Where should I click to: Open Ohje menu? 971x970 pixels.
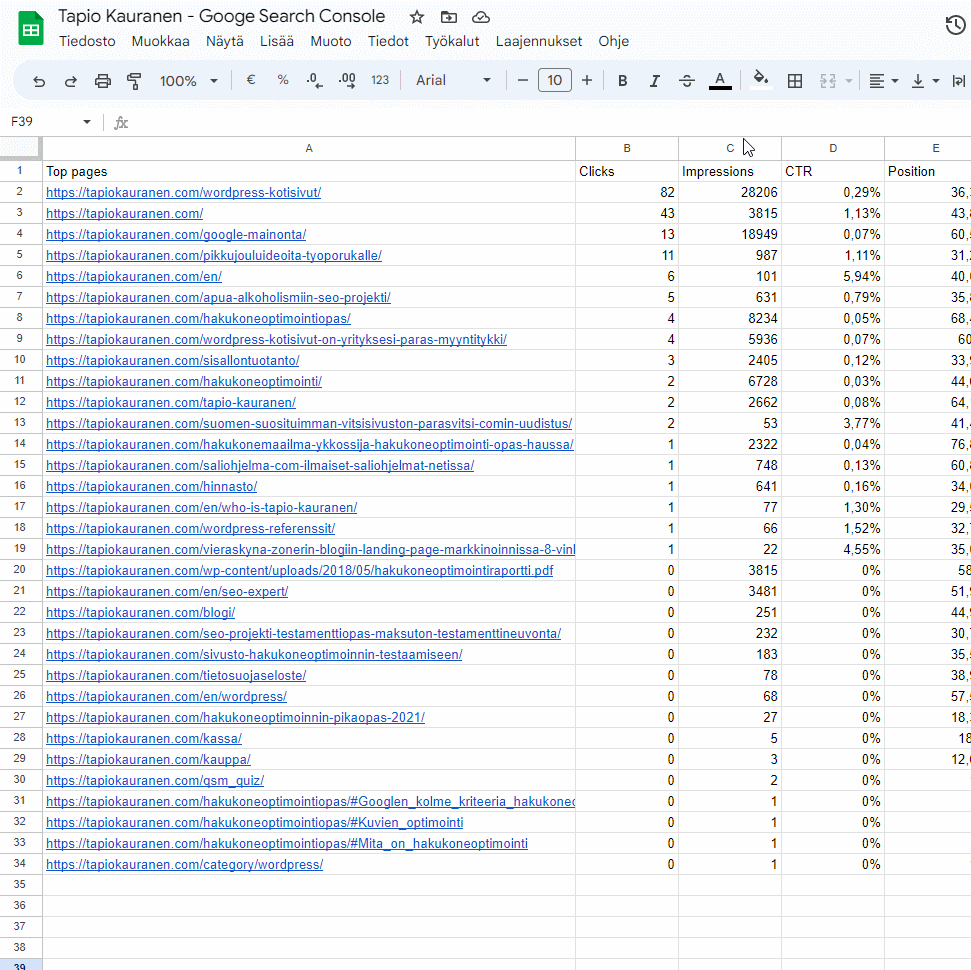click(614, 41)
